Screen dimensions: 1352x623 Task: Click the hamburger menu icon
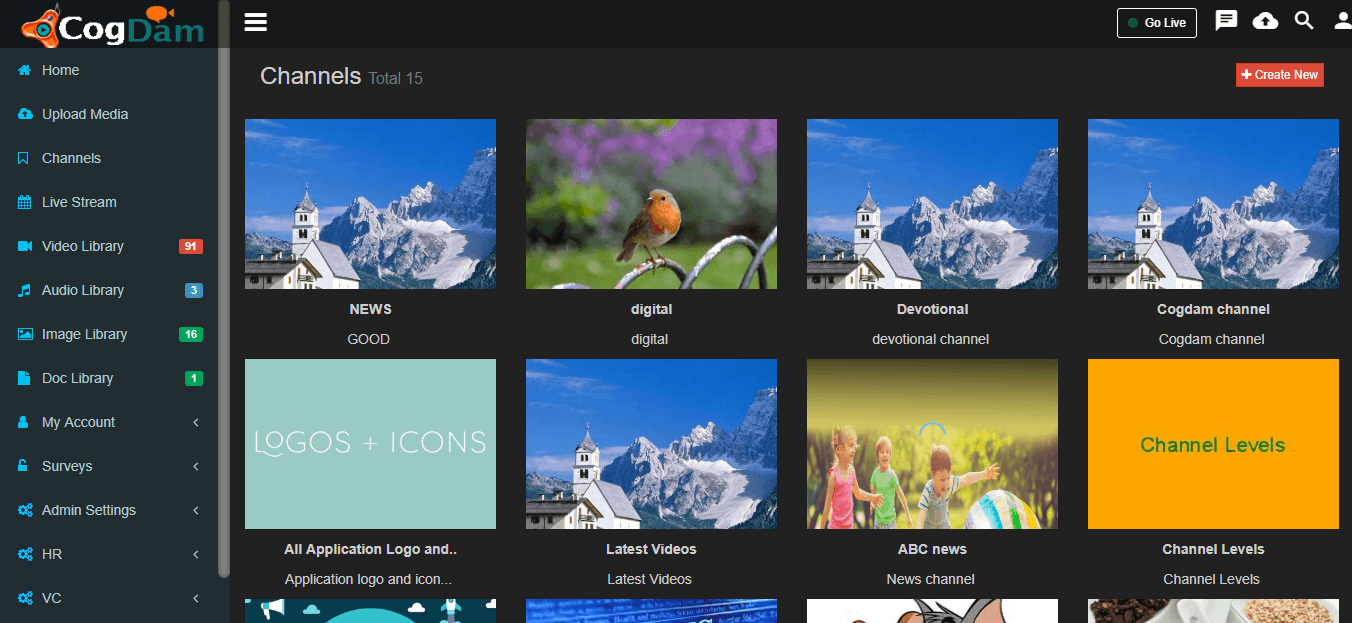[256, 22]
